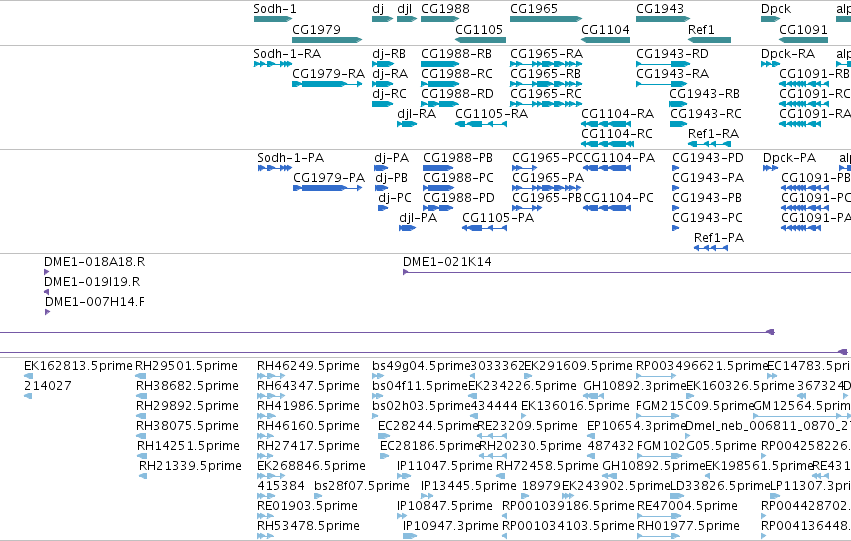Screen dimensions: 851x541
Task: Select the 415384 EST label
Action: coord(281,486)
